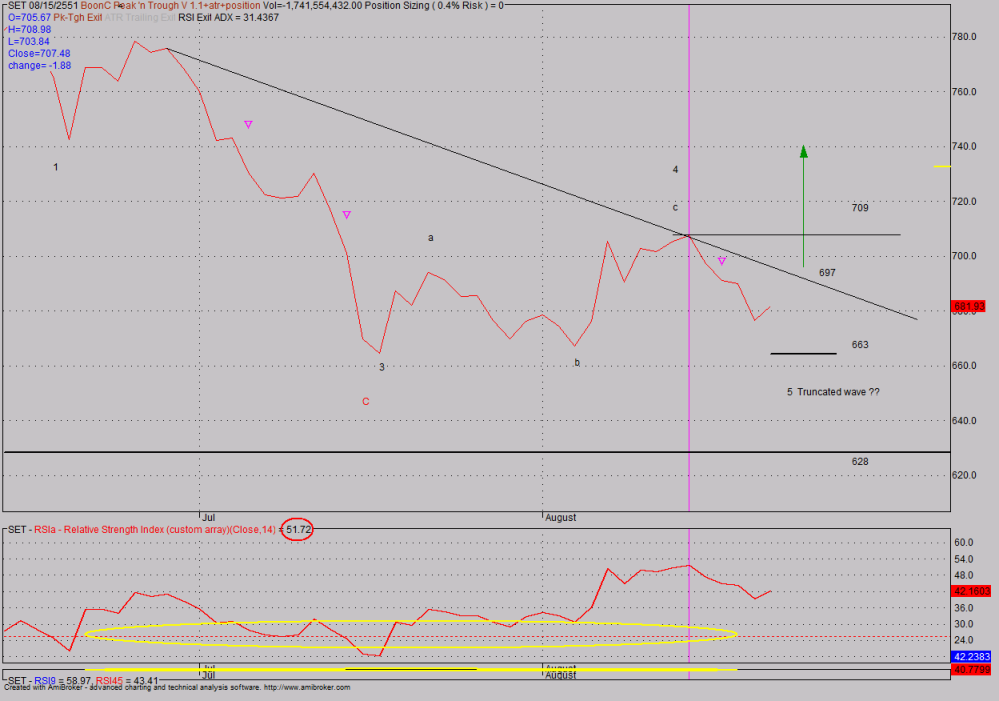Click the red C wave label
The width and height of the screenshot is (999, 701).
pyautogui.click(x=366, y=401)
